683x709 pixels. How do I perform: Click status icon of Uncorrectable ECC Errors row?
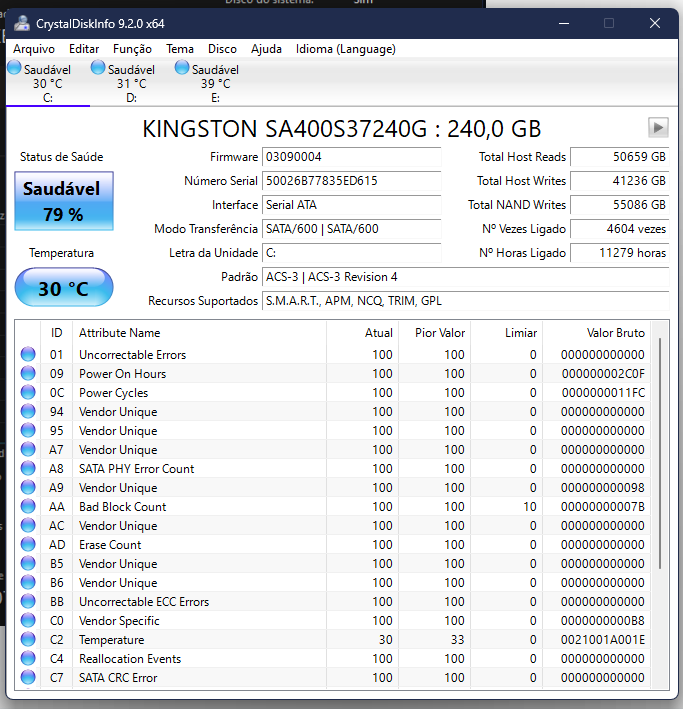pos(28,601)
